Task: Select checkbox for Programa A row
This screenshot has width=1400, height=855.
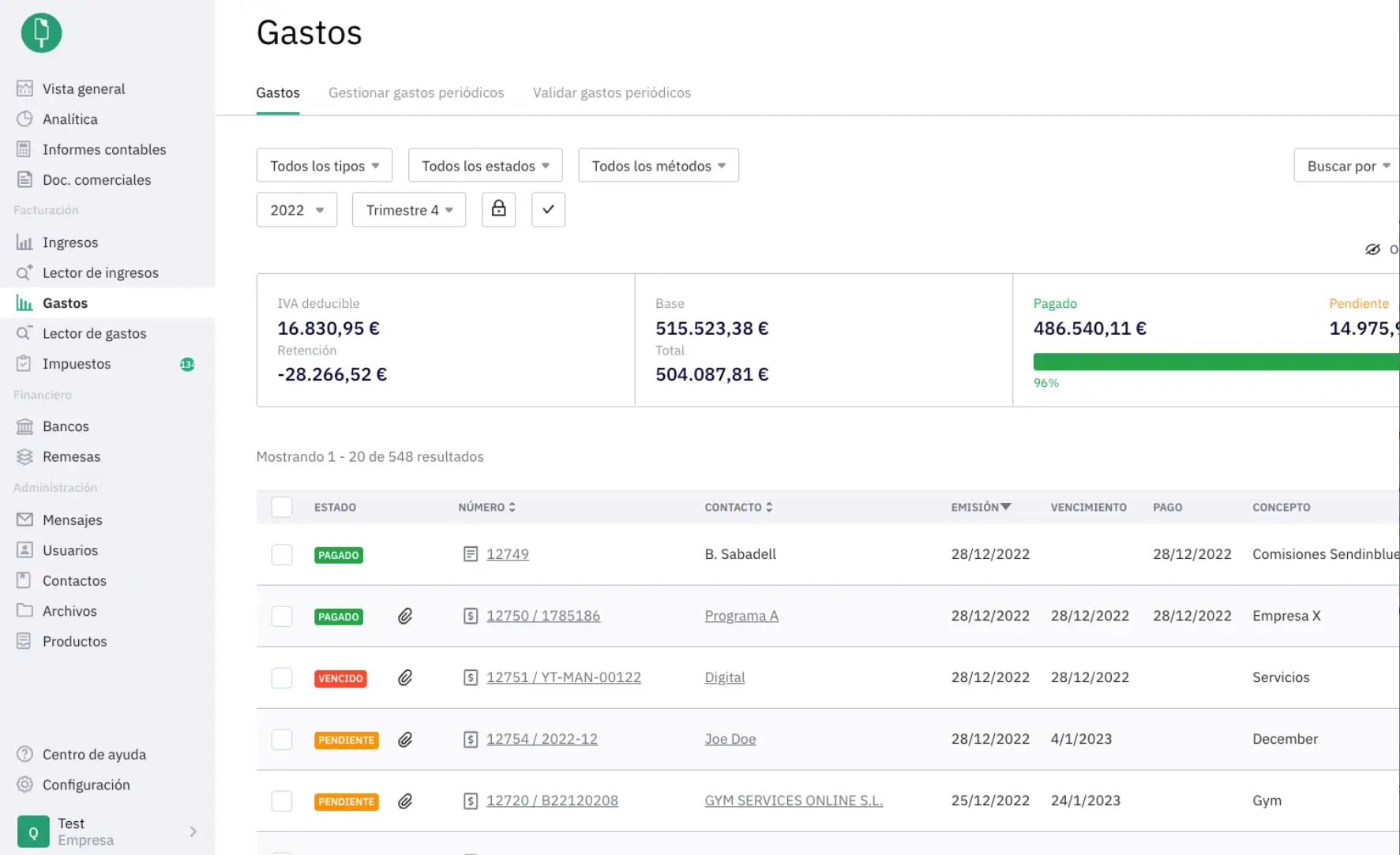Action: point(282,616)
